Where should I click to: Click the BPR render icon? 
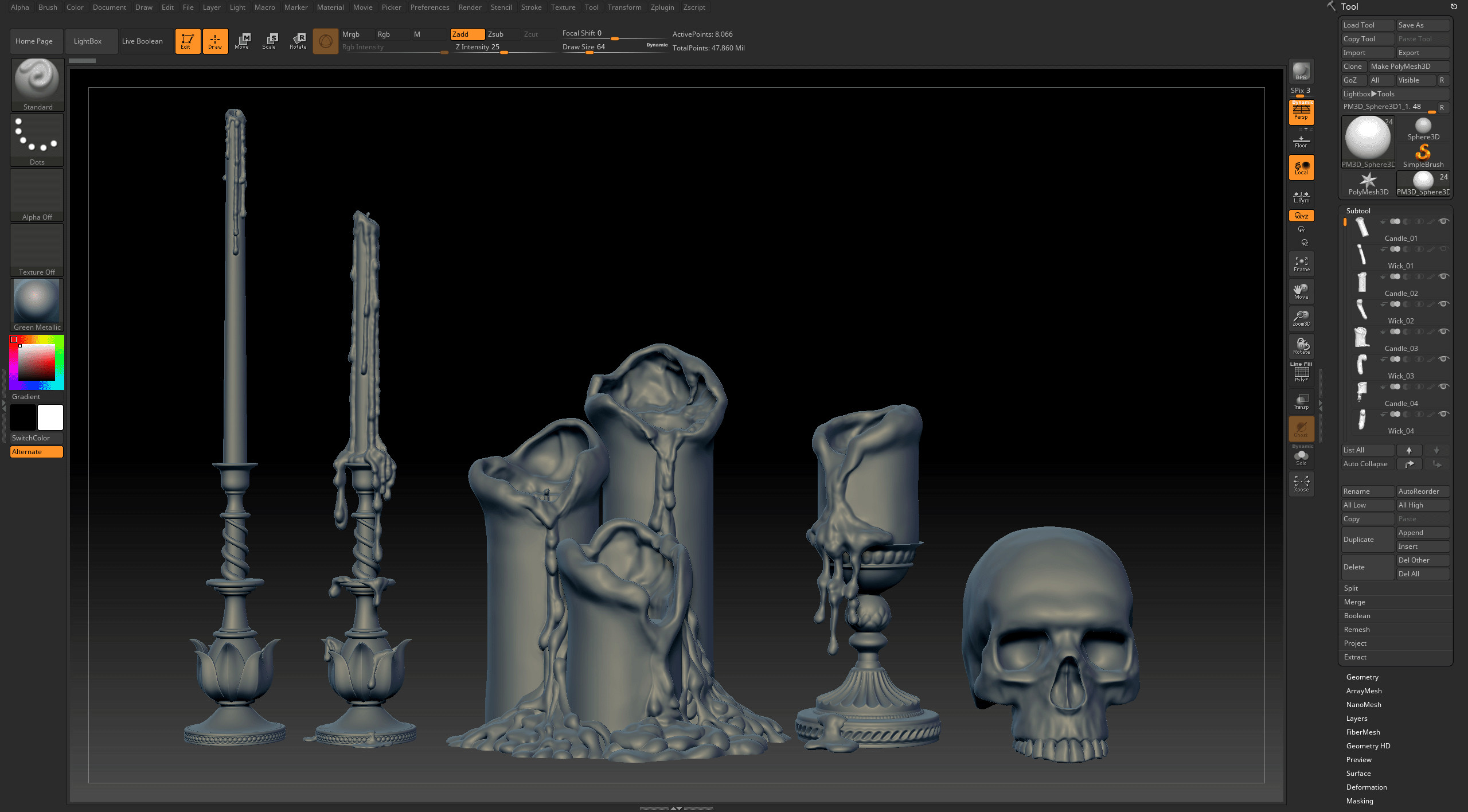coord(1301,72)
